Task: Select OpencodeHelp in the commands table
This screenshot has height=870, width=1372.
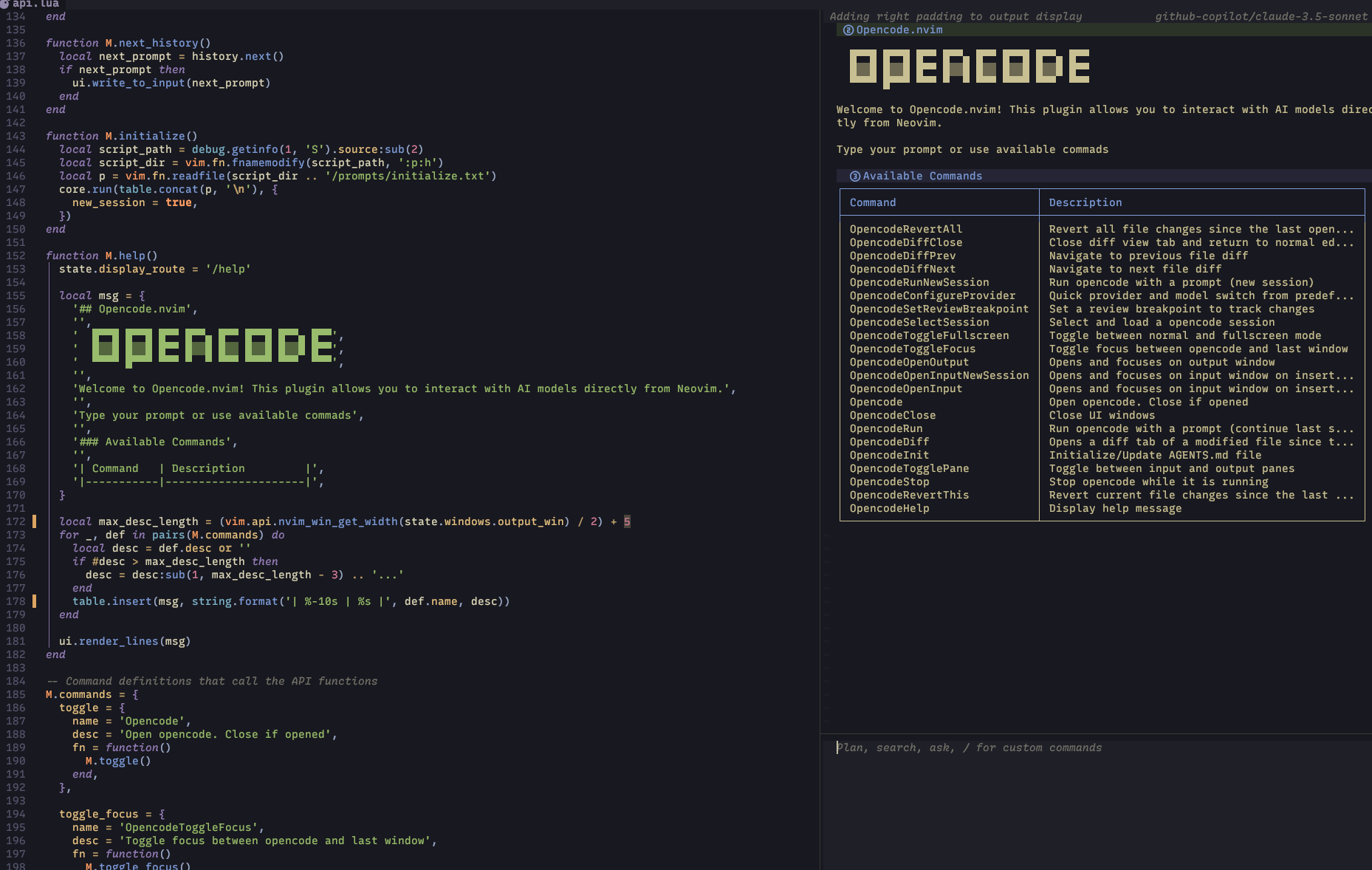Action: (889, 508)
